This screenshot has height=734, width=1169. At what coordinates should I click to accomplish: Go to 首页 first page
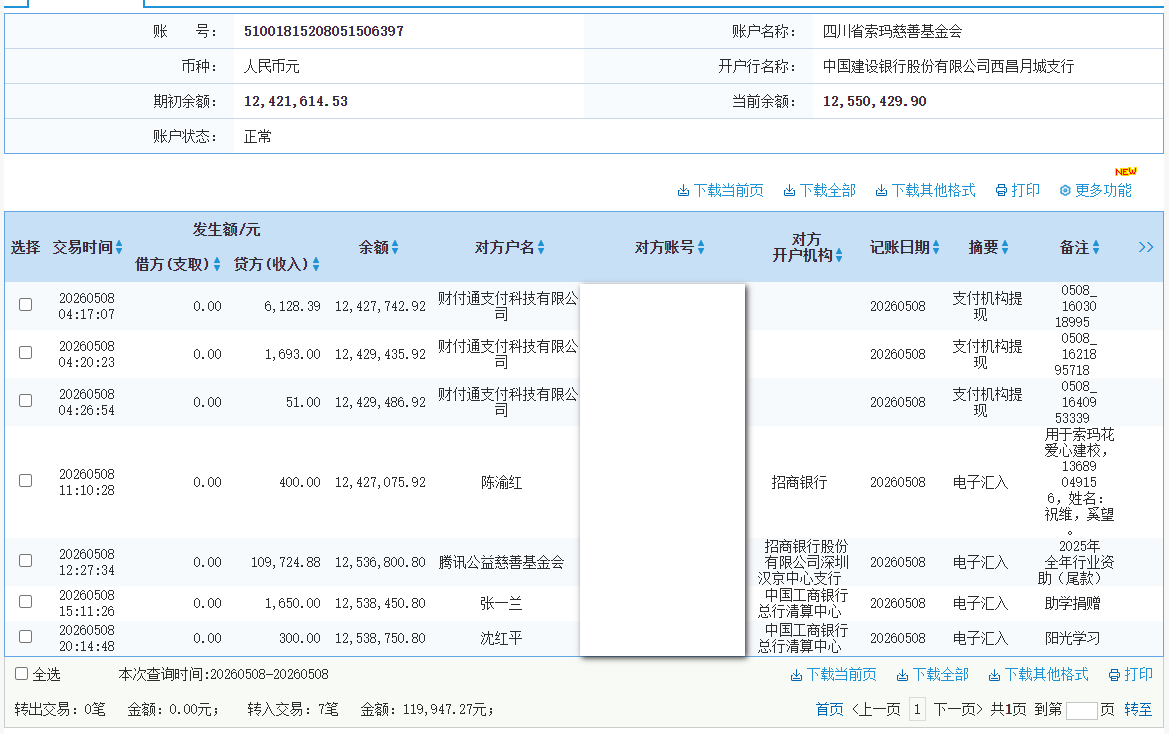(x=829, y=709)
